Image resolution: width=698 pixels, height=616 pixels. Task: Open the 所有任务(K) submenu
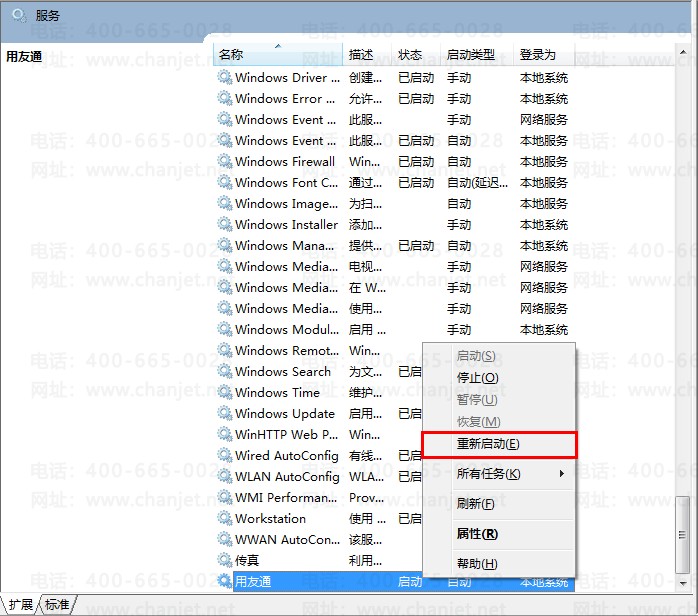pos(499,474)
